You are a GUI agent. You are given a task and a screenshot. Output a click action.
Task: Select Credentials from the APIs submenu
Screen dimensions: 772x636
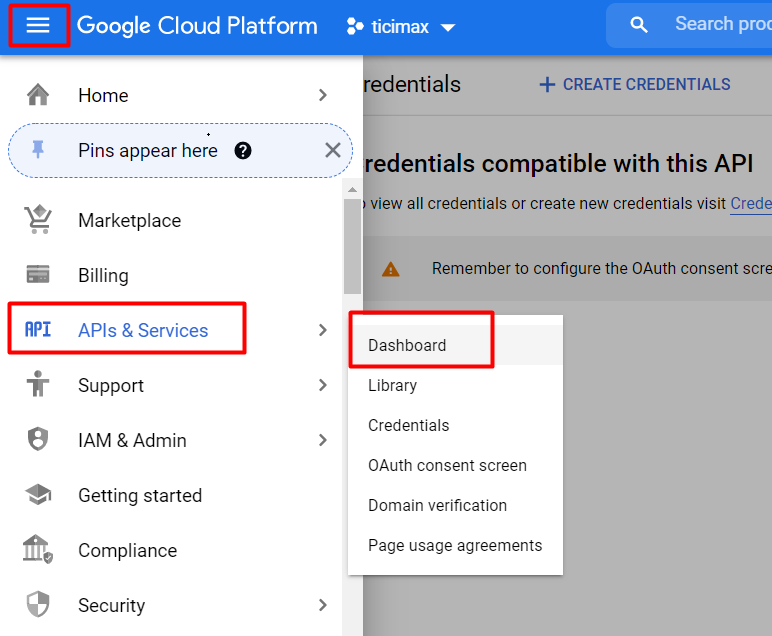point(455,425)
